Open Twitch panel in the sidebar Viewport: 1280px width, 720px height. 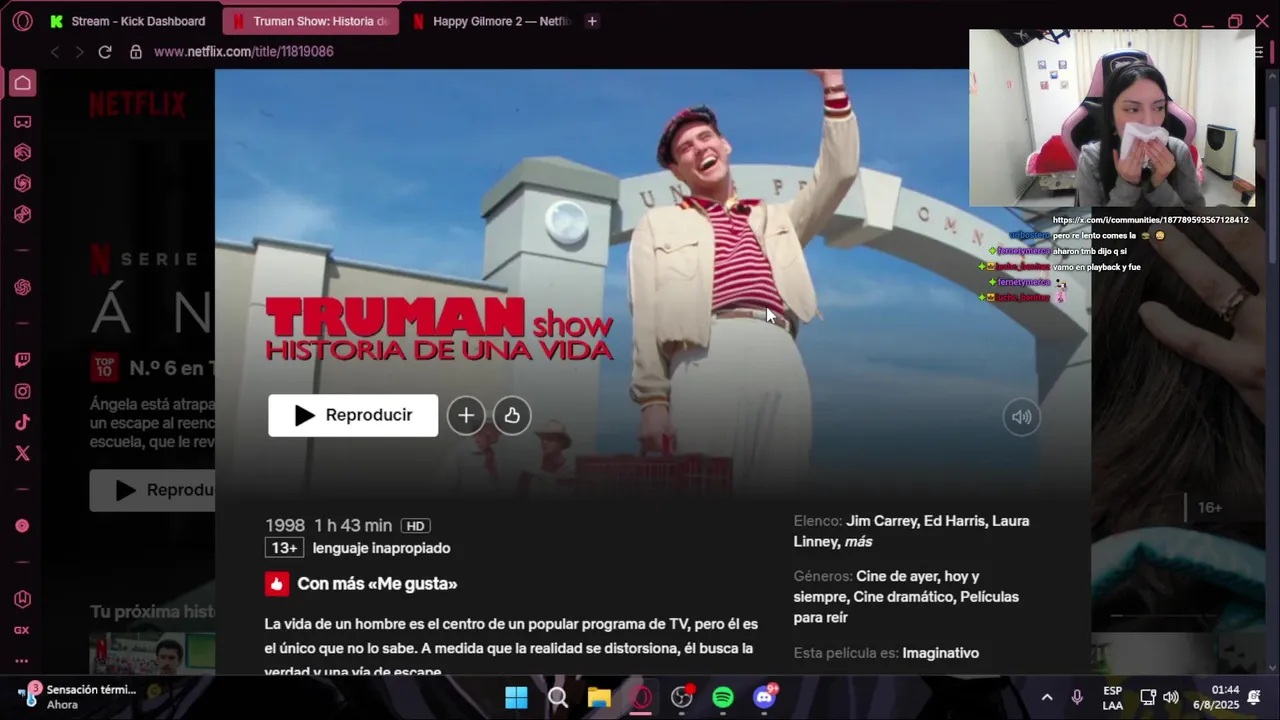click(22, 360)
